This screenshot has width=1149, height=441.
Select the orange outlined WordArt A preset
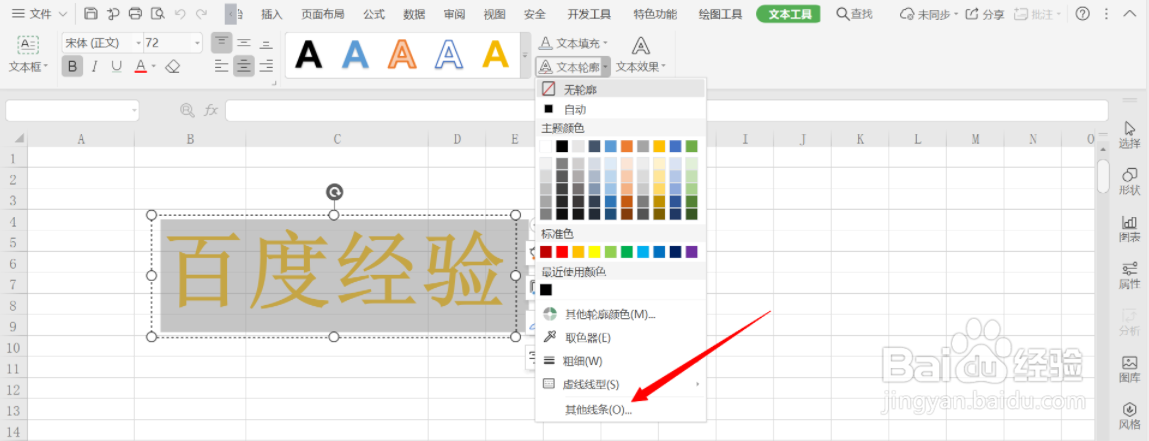point(402,55)
